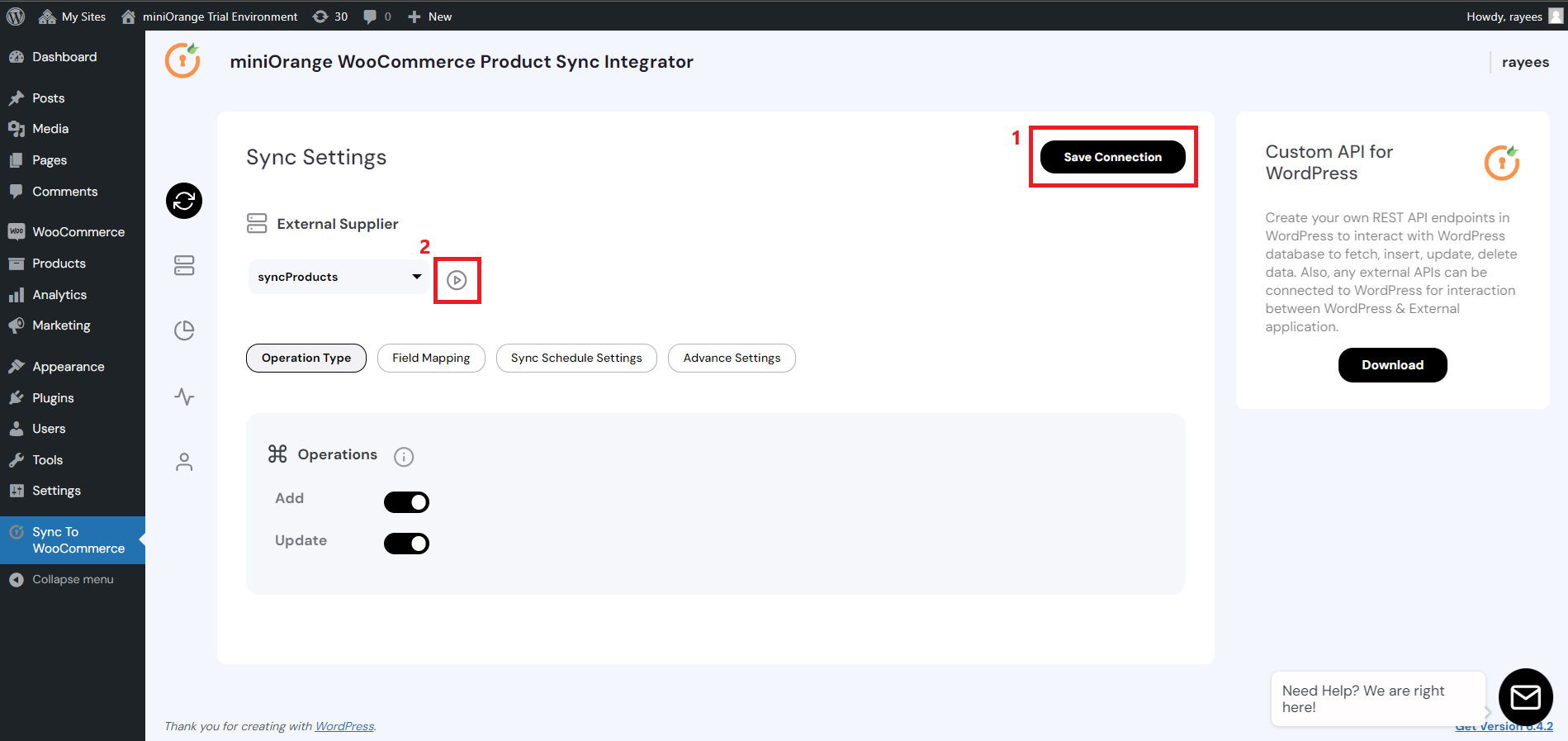1568x741 pixels.
Task: Switch to Advance Settings tab
Action: pyautogui.click(x=732, y=358)
